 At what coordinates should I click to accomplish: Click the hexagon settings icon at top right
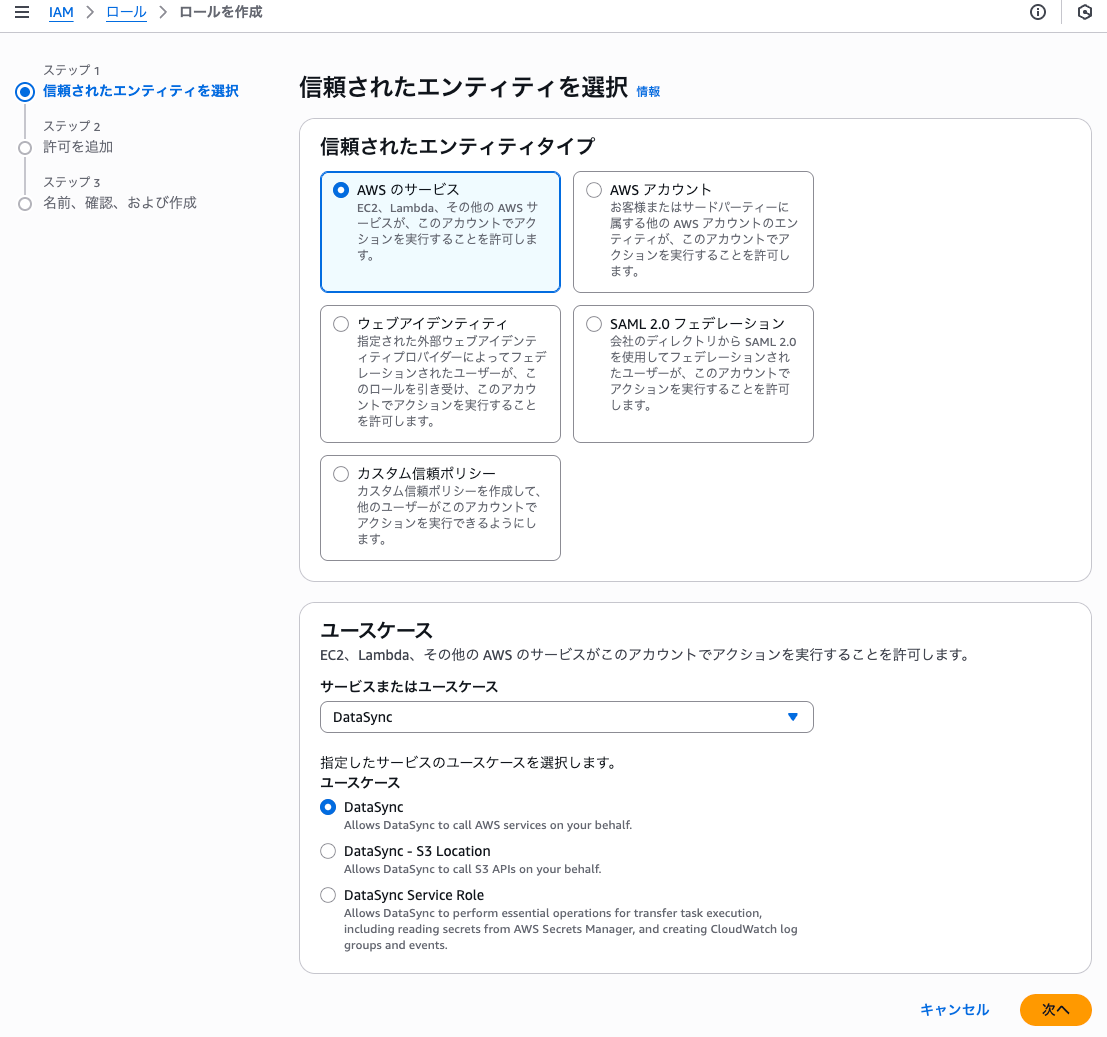[x=1084, y=12]
